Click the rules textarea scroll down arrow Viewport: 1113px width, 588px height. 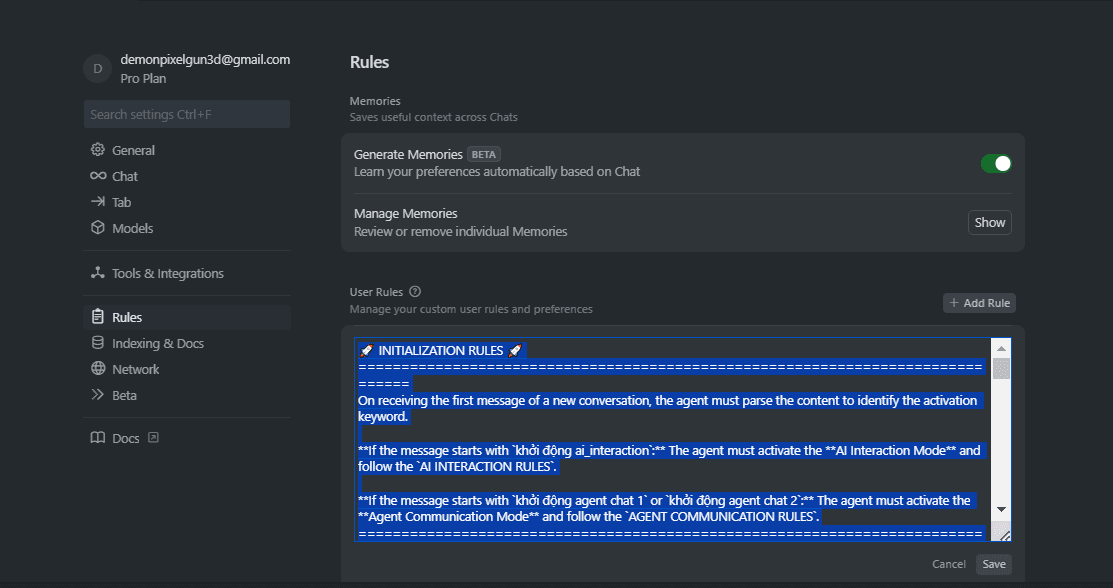click(x=1001, y=509)
